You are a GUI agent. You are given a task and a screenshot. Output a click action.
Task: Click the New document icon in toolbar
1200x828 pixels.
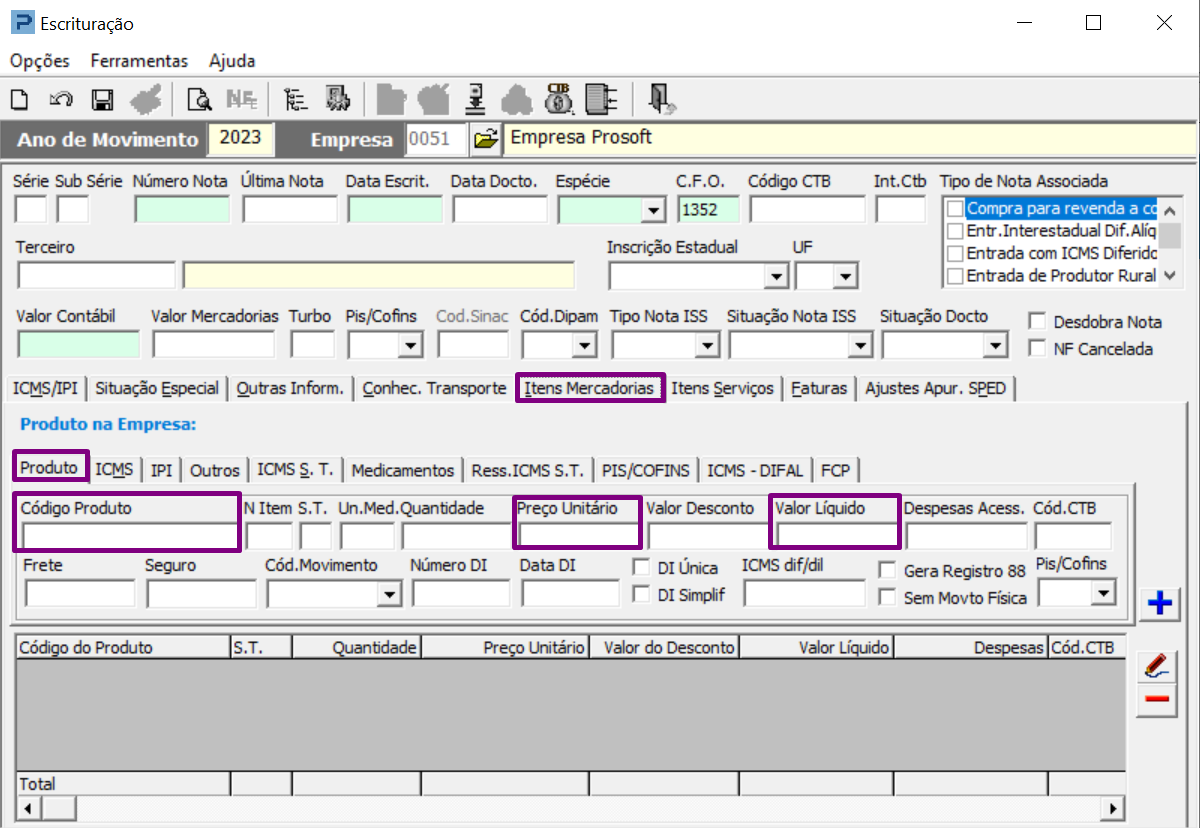coord(19,99)
